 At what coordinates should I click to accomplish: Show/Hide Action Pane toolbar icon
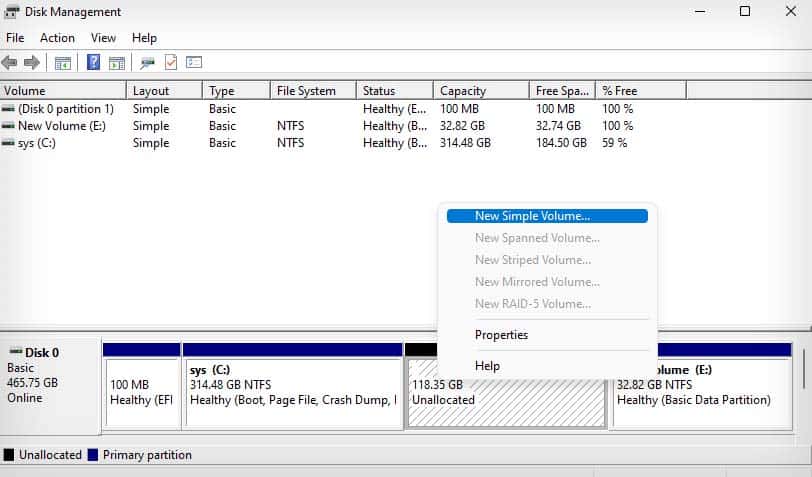(117, 63)
